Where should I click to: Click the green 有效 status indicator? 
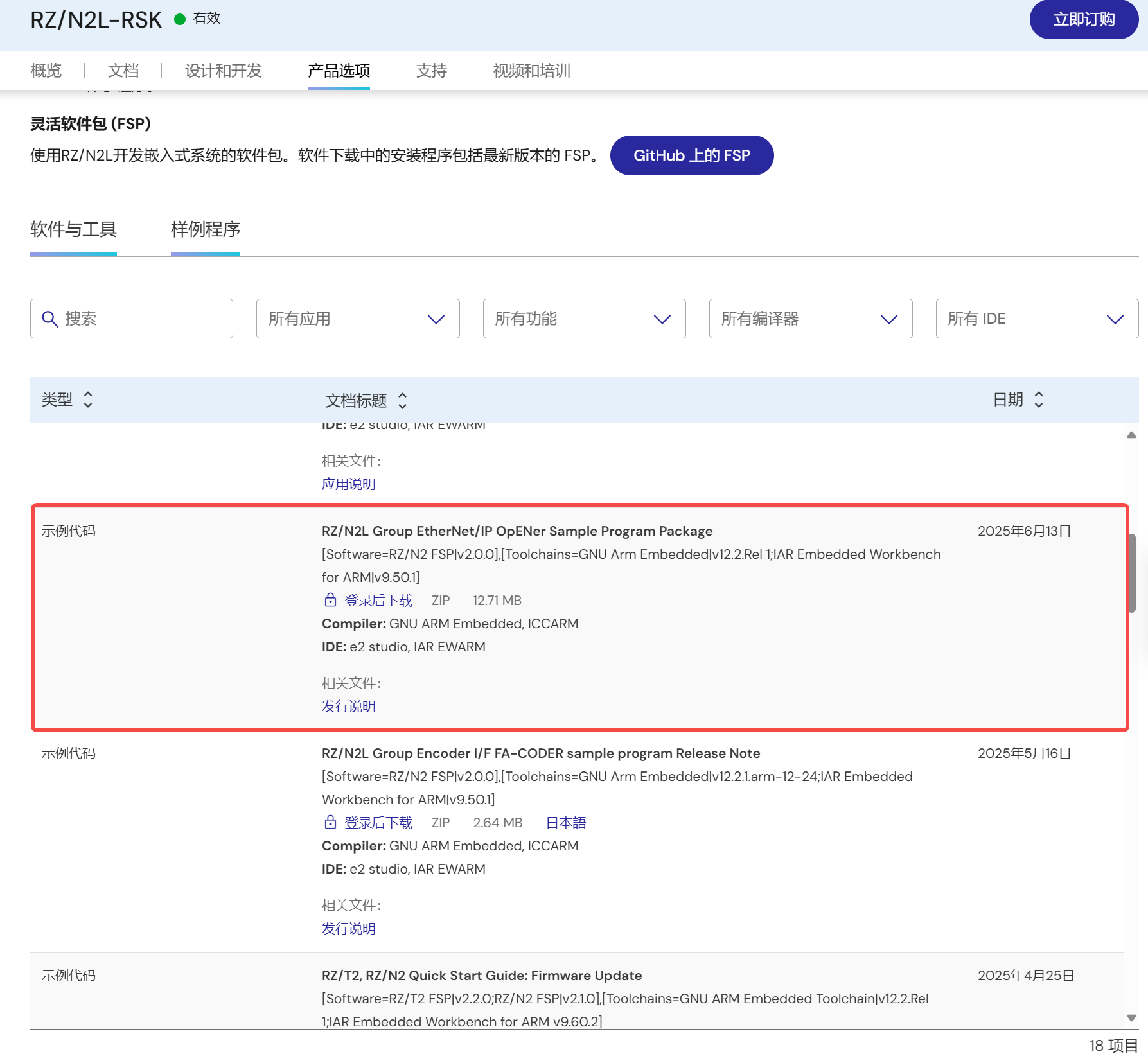pos(181,18)
